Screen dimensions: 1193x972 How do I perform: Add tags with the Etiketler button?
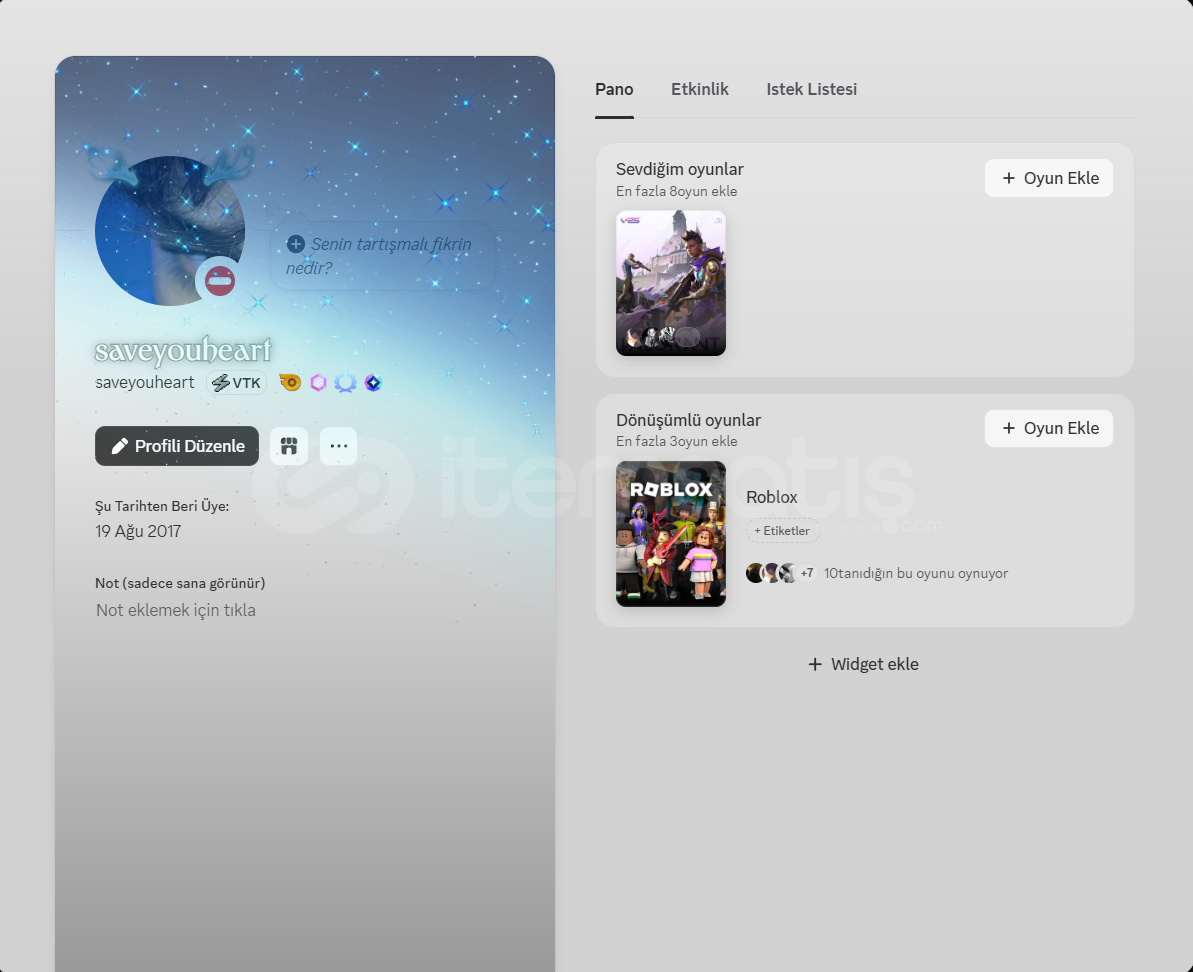pyautogui.click(x=782, y=531)
